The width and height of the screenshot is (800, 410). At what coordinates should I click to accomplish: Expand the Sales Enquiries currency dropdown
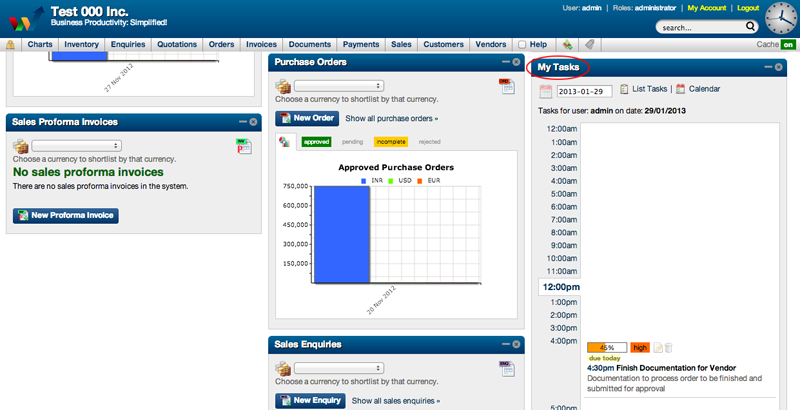coord(339,368)
